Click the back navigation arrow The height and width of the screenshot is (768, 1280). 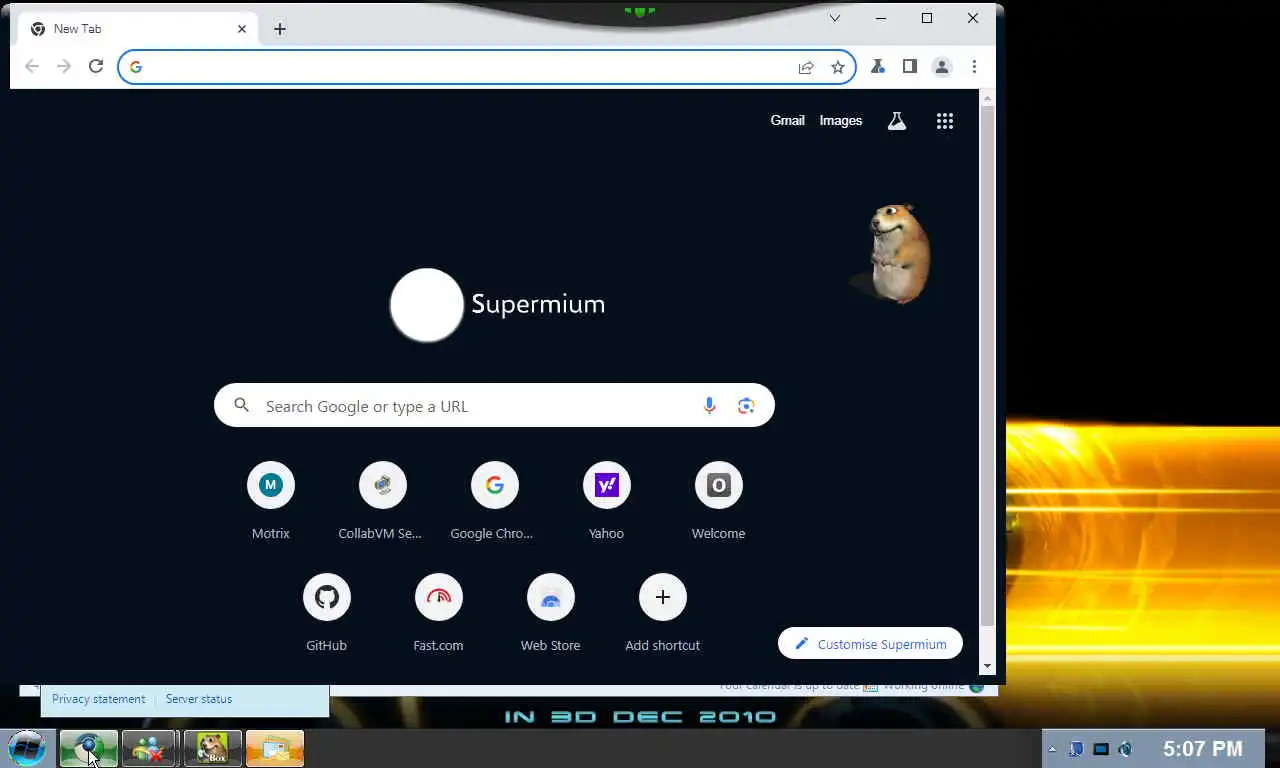pyautogui.click(x=32, y=67)
